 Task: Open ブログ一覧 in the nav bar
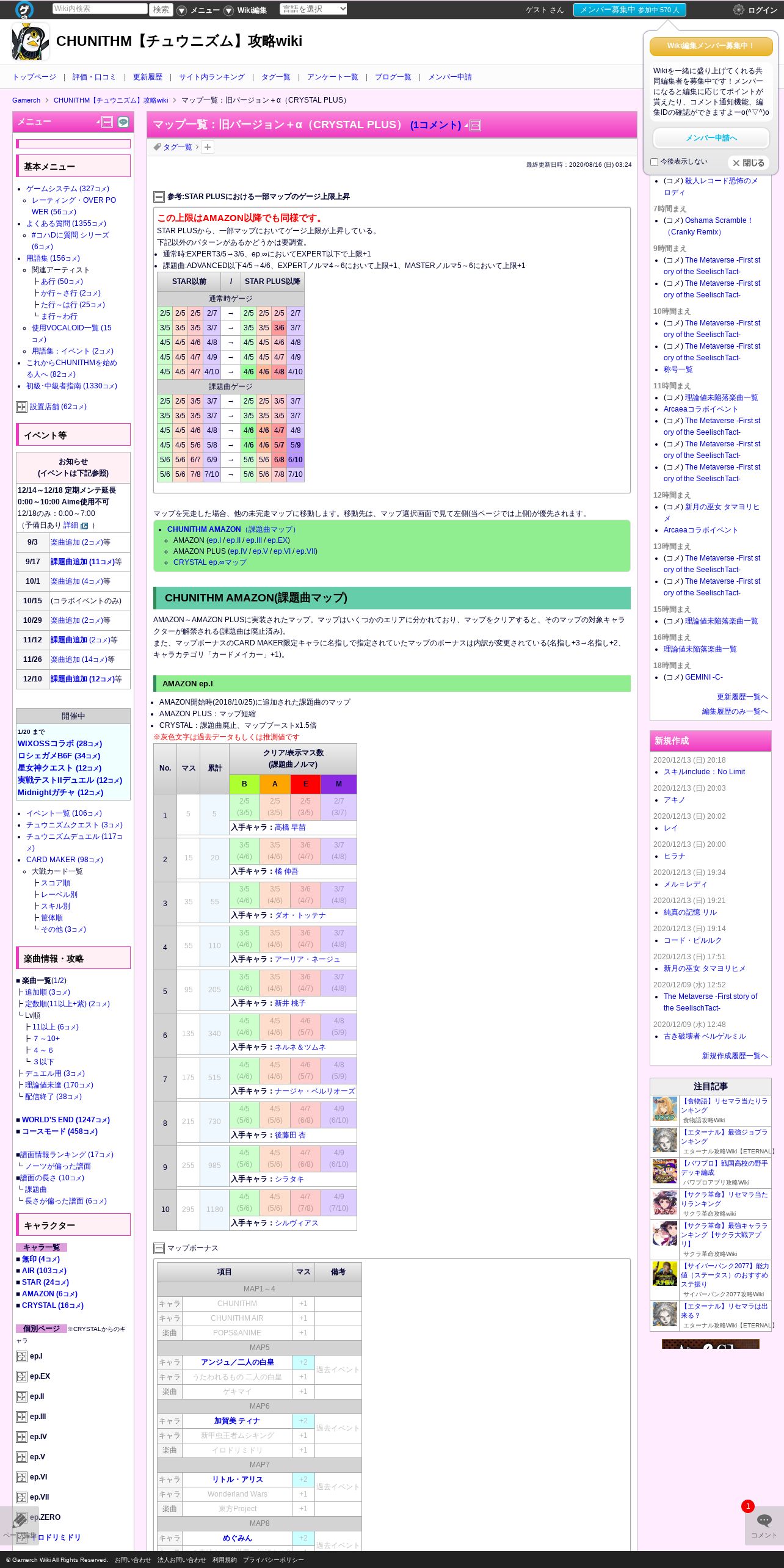(393, 77)
